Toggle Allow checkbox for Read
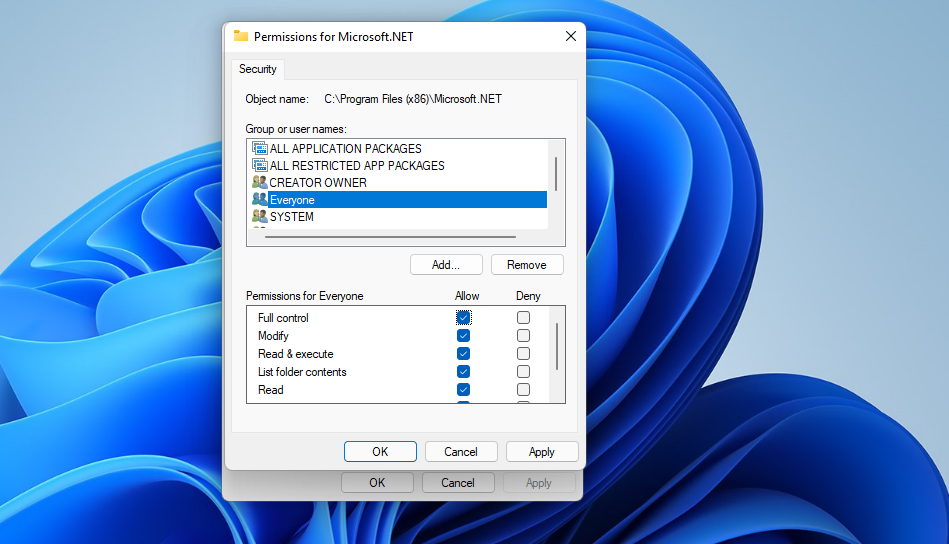949x544 pixels. (463, 389)
